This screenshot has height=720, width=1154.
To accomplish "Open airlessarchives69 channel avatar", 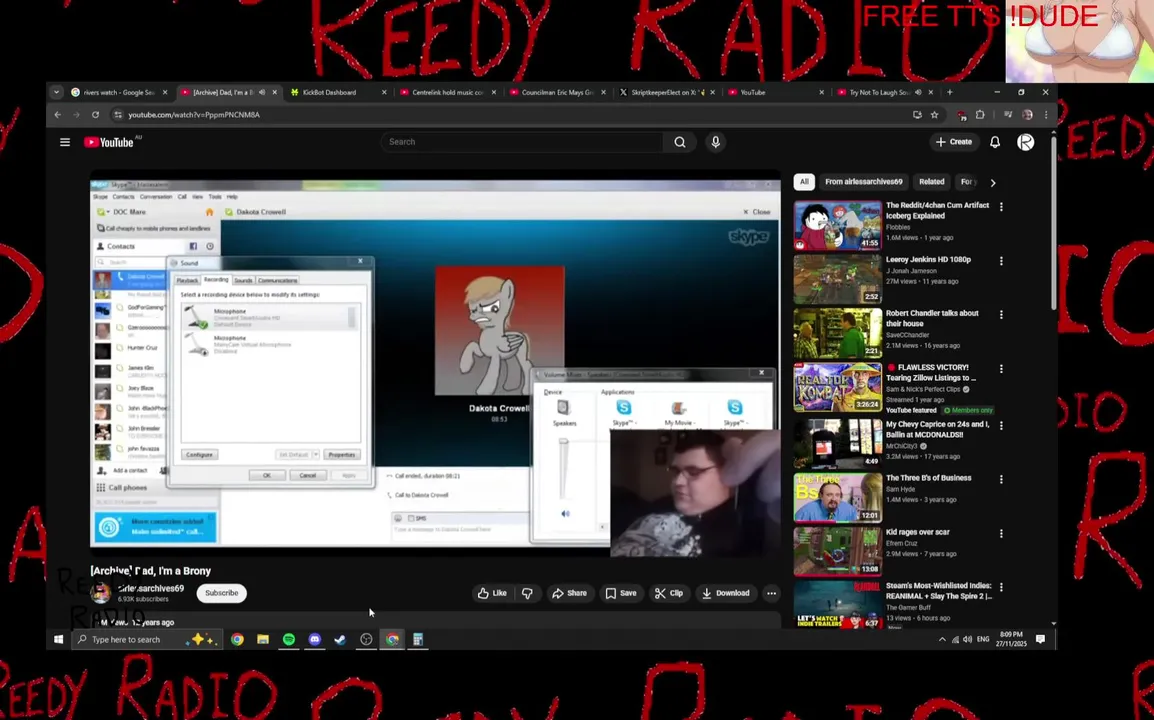I will click(x=101, y=593).
